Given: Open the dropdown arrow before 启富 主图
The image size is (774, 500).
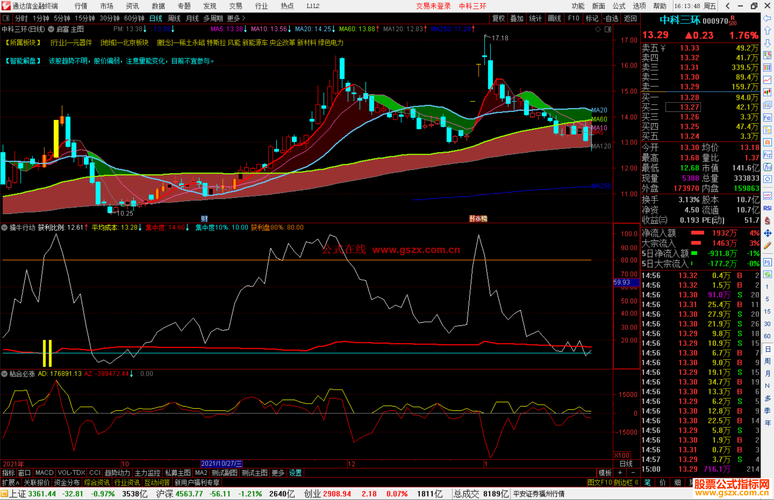Looking at the screenshot, I should (51, 30).
